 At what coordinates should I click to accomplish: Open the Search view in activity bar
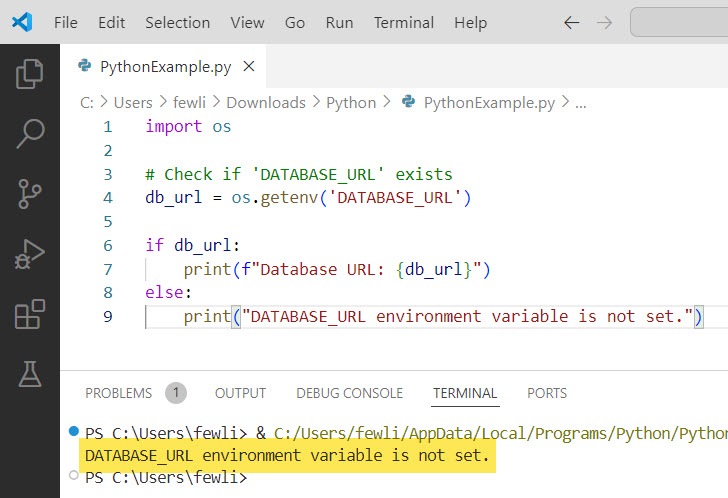pos(30,134)
